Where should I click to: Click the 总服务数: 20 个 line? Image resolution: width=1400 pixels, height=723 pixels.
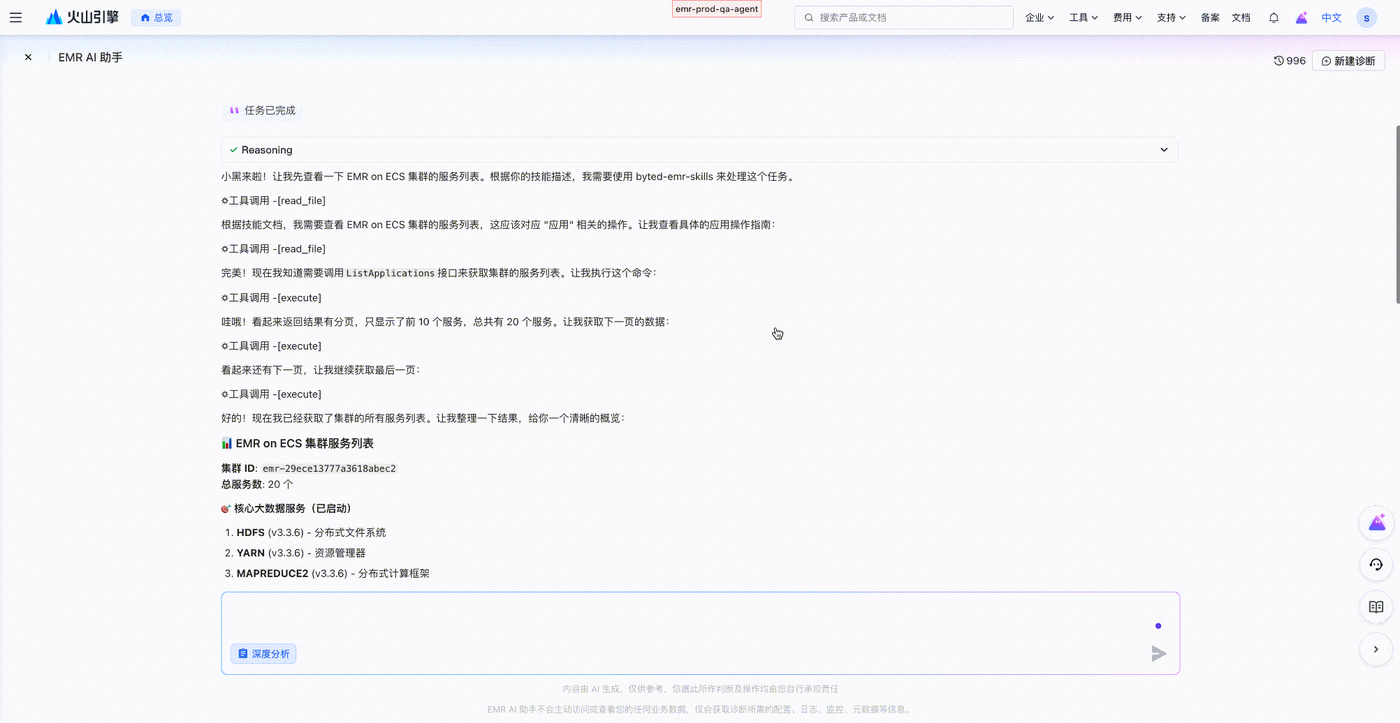257,484
